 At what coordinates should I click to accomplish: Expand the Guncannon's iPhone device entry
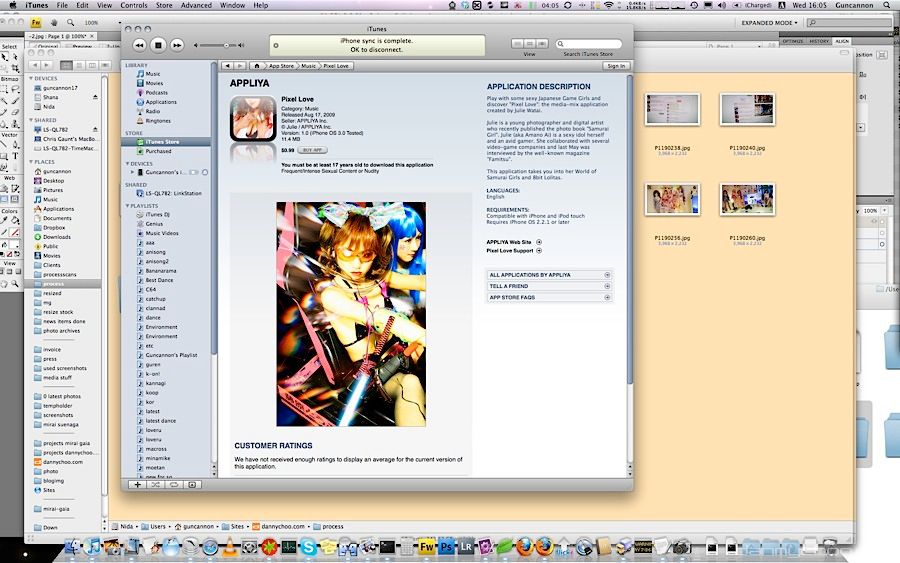pyautogui.click(x=132, y=172)
